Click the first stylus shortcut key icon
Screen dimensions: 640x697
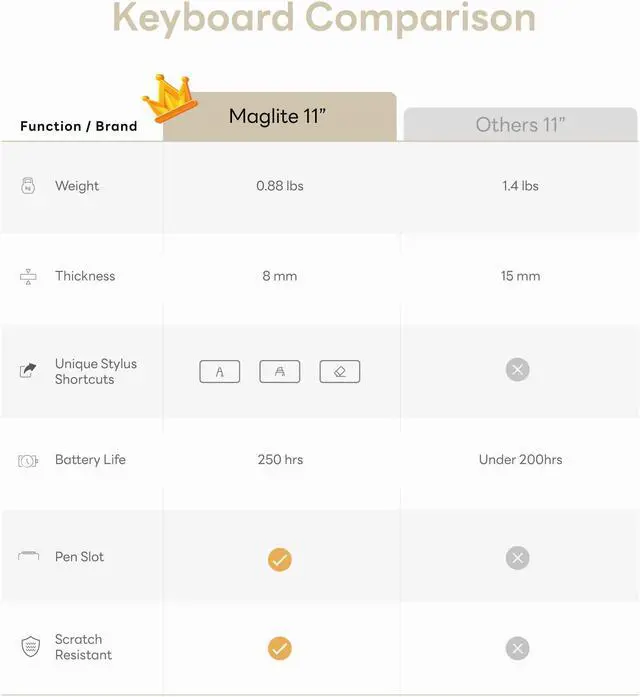coord(220,372)
